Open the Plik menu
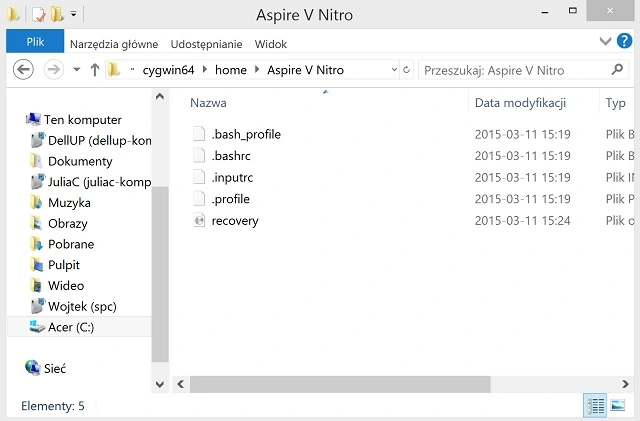640x421 pixels. pyautogui.click(x=35, y=44)
